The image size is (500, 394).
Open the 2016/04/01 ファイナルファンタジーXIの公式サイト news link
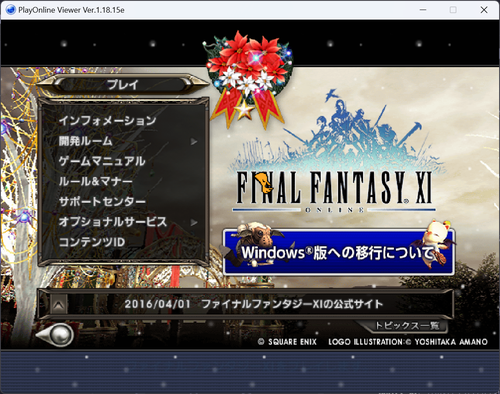(x=254, y=304)
